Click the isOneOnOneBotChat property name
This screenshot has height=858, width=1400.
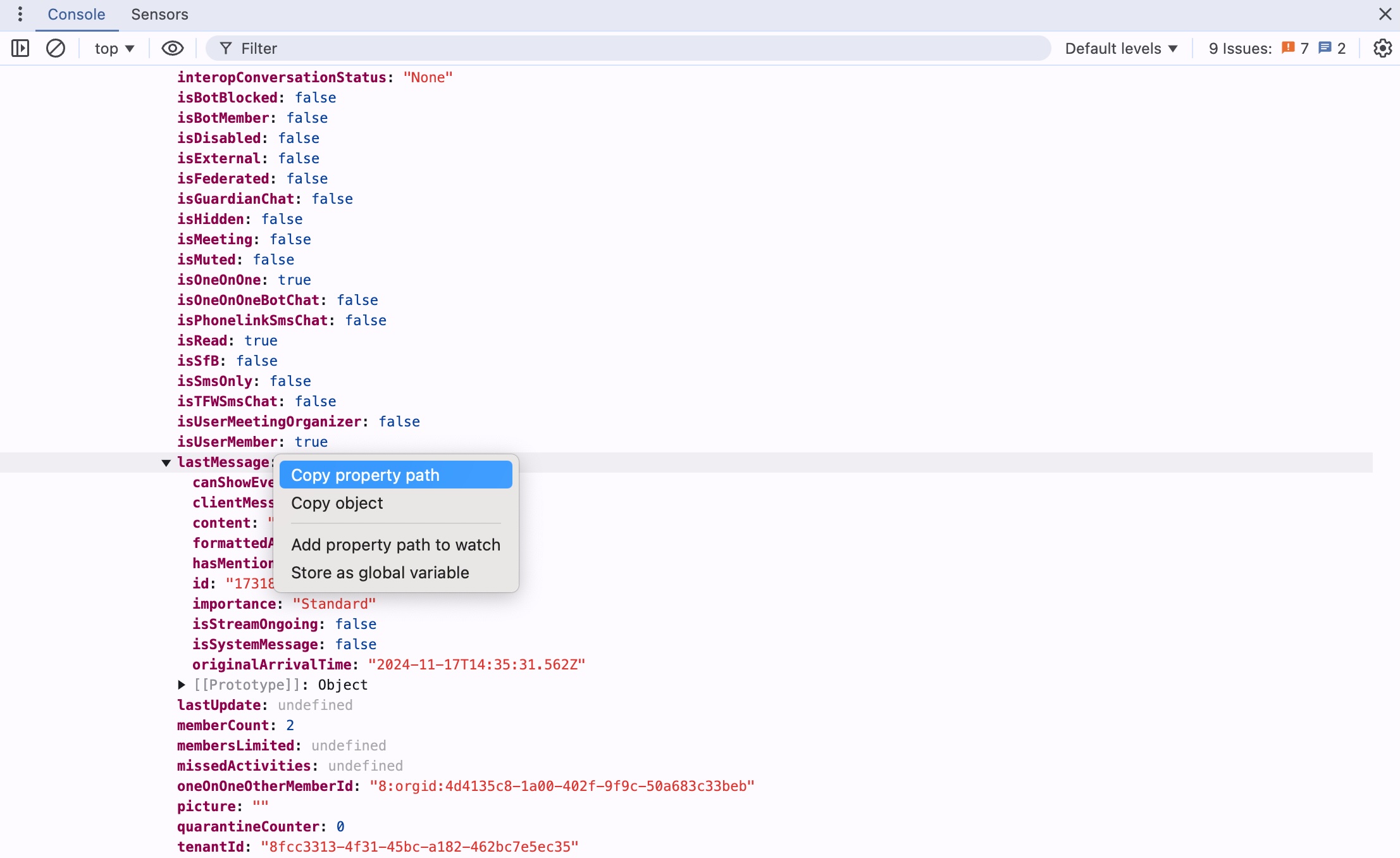click(248, 301)
